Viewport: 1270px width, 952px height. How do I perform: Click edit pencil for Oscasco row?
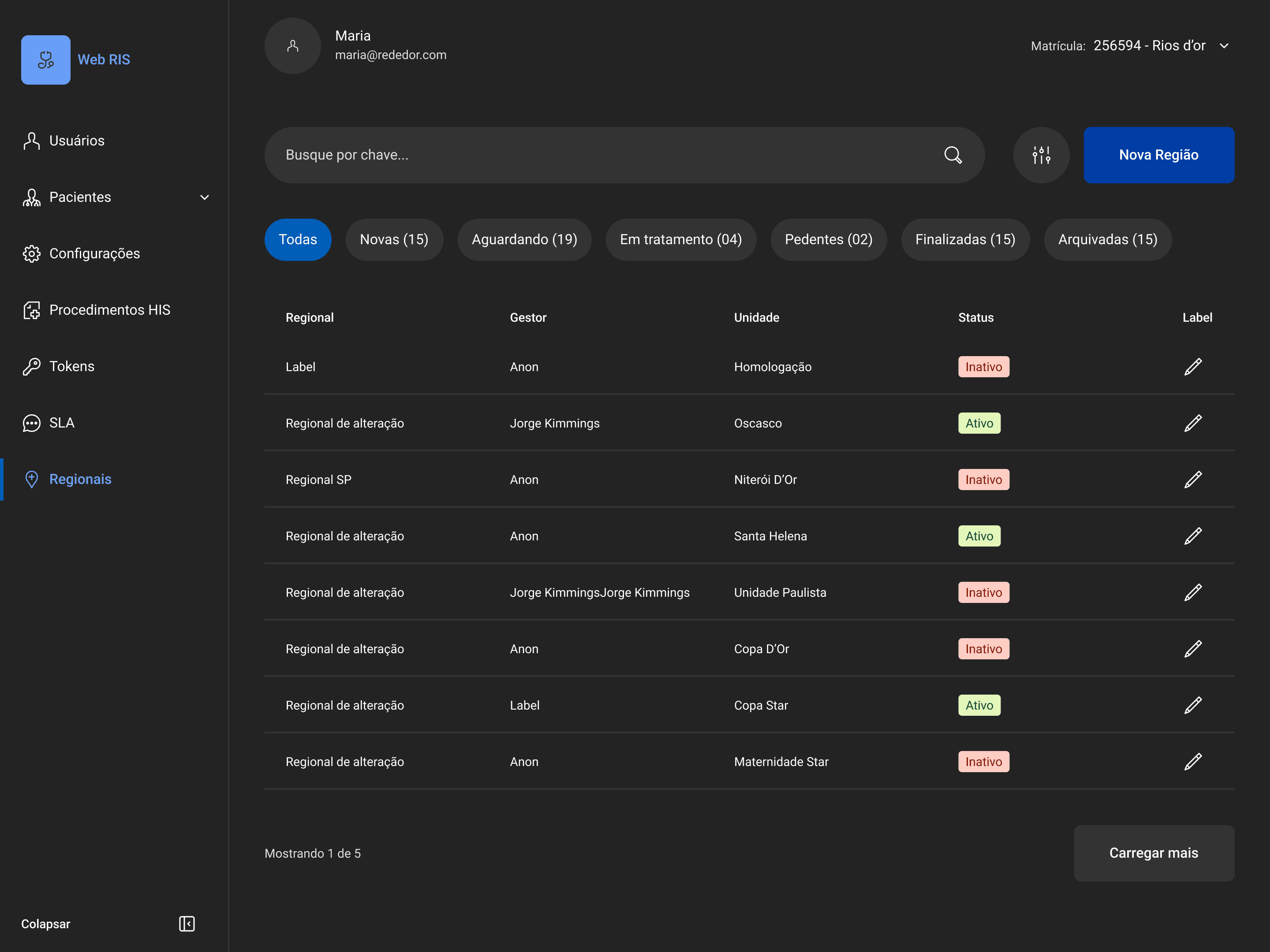[x=1192, y=423]
